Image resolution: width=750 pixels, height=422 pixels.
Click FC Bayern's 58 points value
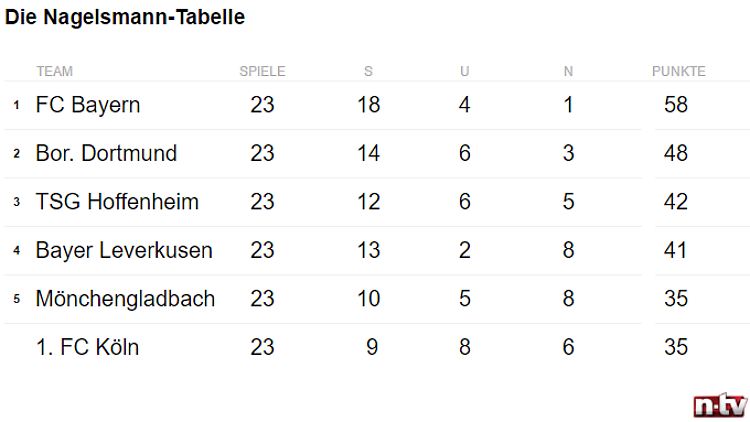point(676,105)
